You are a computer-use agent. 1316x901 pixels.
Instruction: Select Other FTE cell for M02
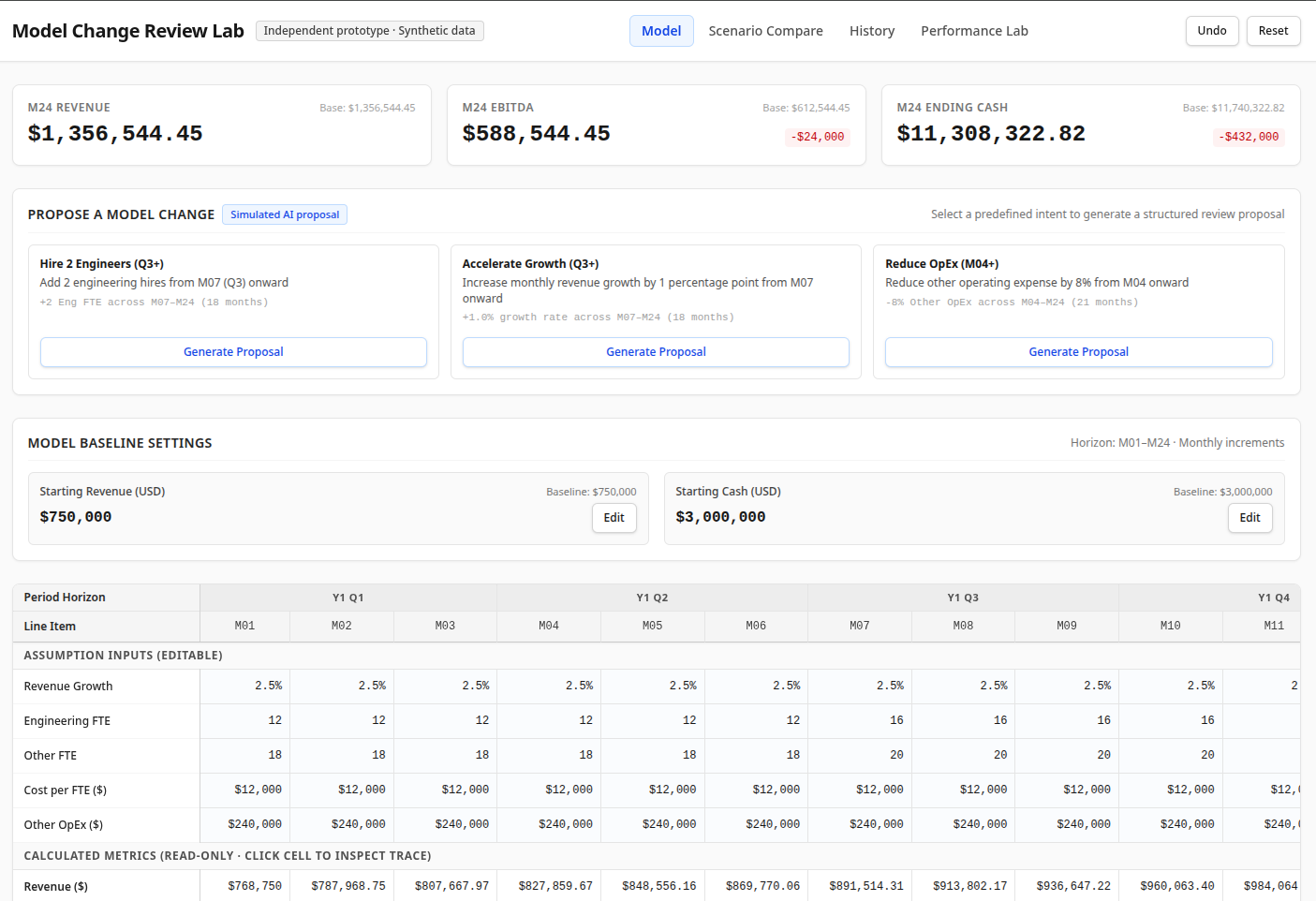click(x=342, y=756)
